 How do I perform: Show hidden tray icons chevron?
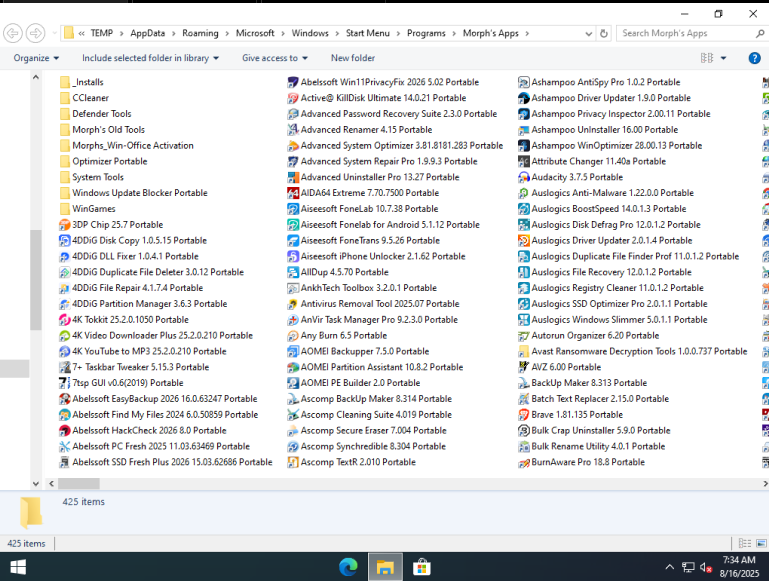(x=669, y=567)
